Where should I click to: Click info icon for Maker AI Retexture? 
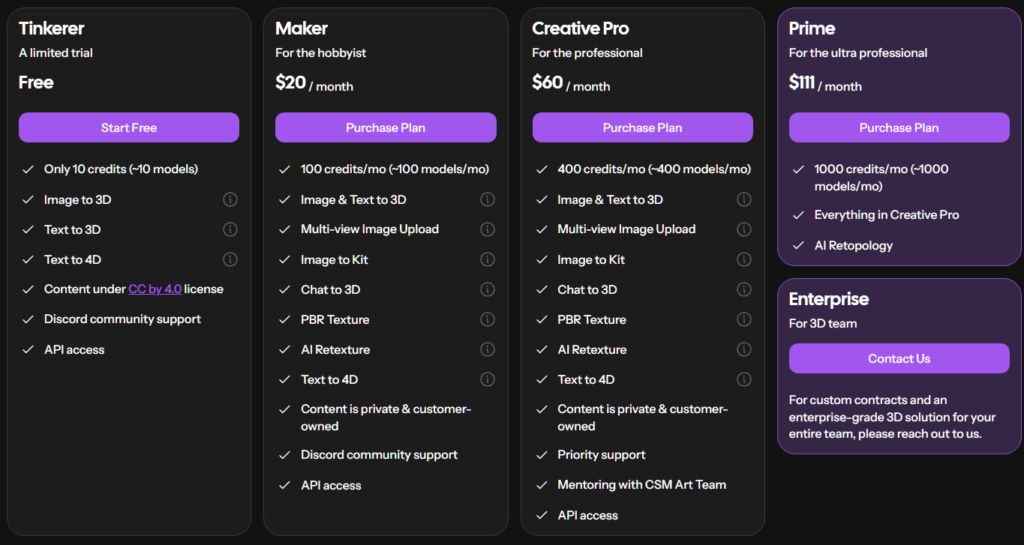click(x=487, y=350)
